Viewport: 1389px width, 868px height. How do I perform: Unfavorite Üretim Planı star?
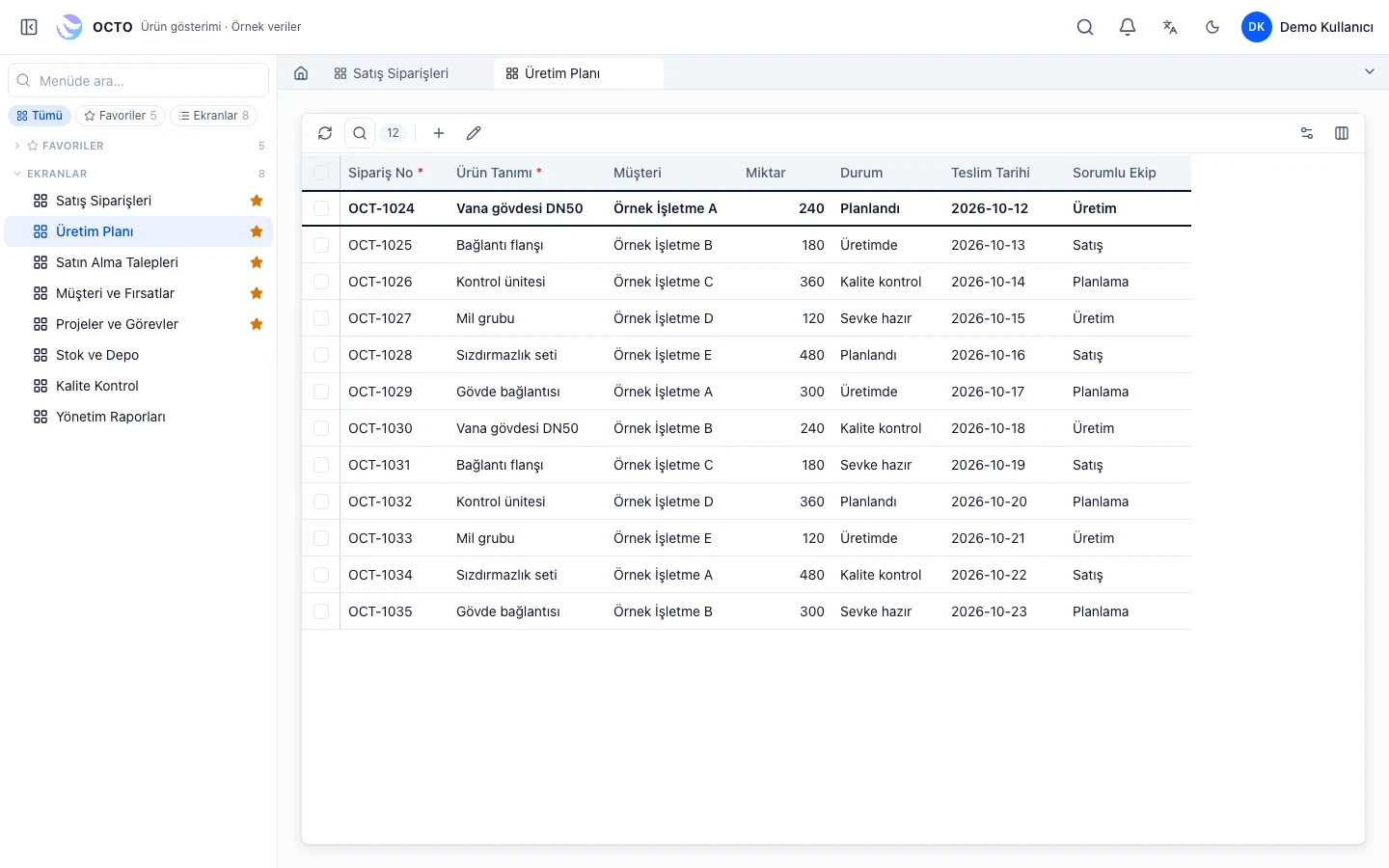pyautogui.click(x=257, y=231)
